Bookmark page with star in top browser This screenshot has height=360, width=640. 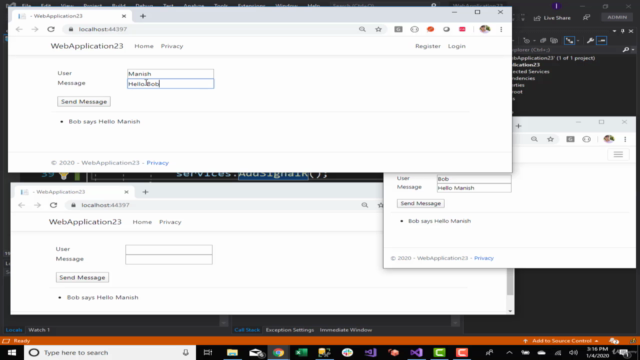tap(378, 29)
